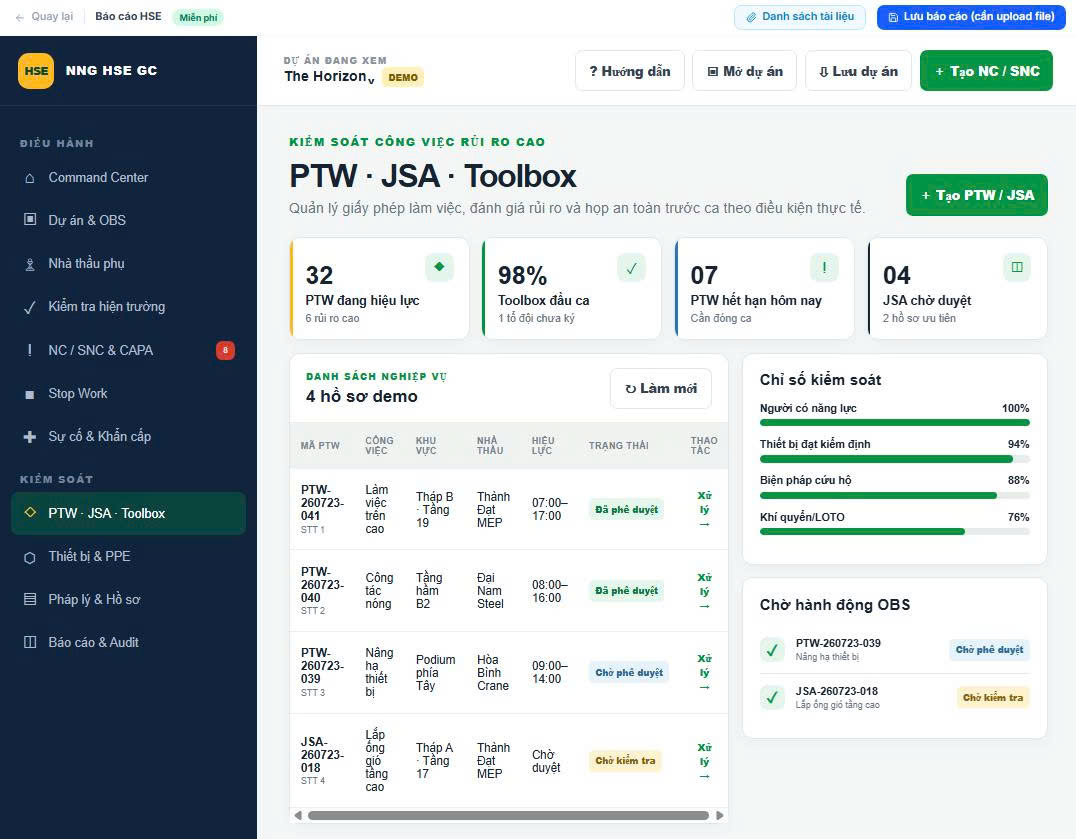The width and height of the screenshot is (1076, 839).
Task: Click the Dự án & OBS sidebar icon
Action: click(30, 220)
